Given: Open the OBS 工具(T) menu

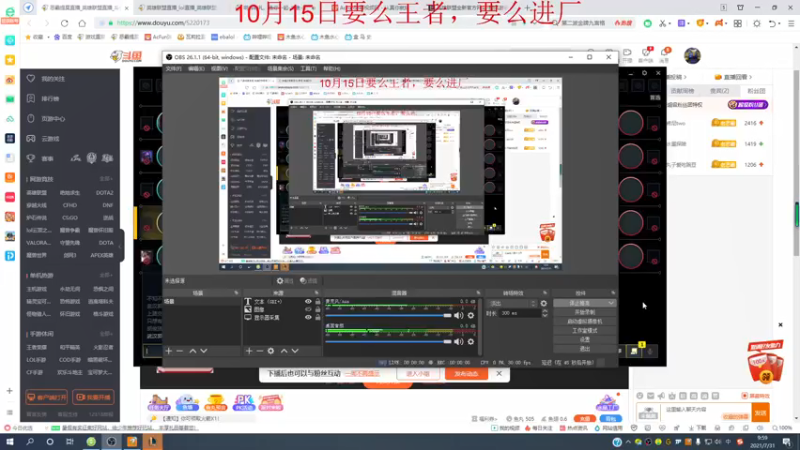Looking at the screenshot, I should tap(308, 69).
